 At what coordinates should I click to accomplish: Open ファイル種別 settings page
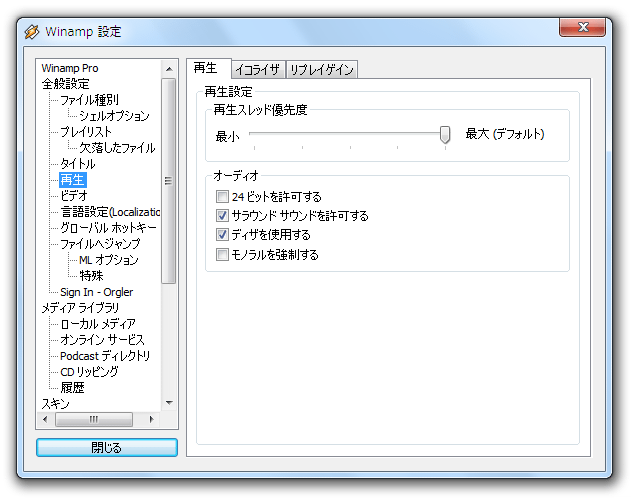tap(89, 100)
